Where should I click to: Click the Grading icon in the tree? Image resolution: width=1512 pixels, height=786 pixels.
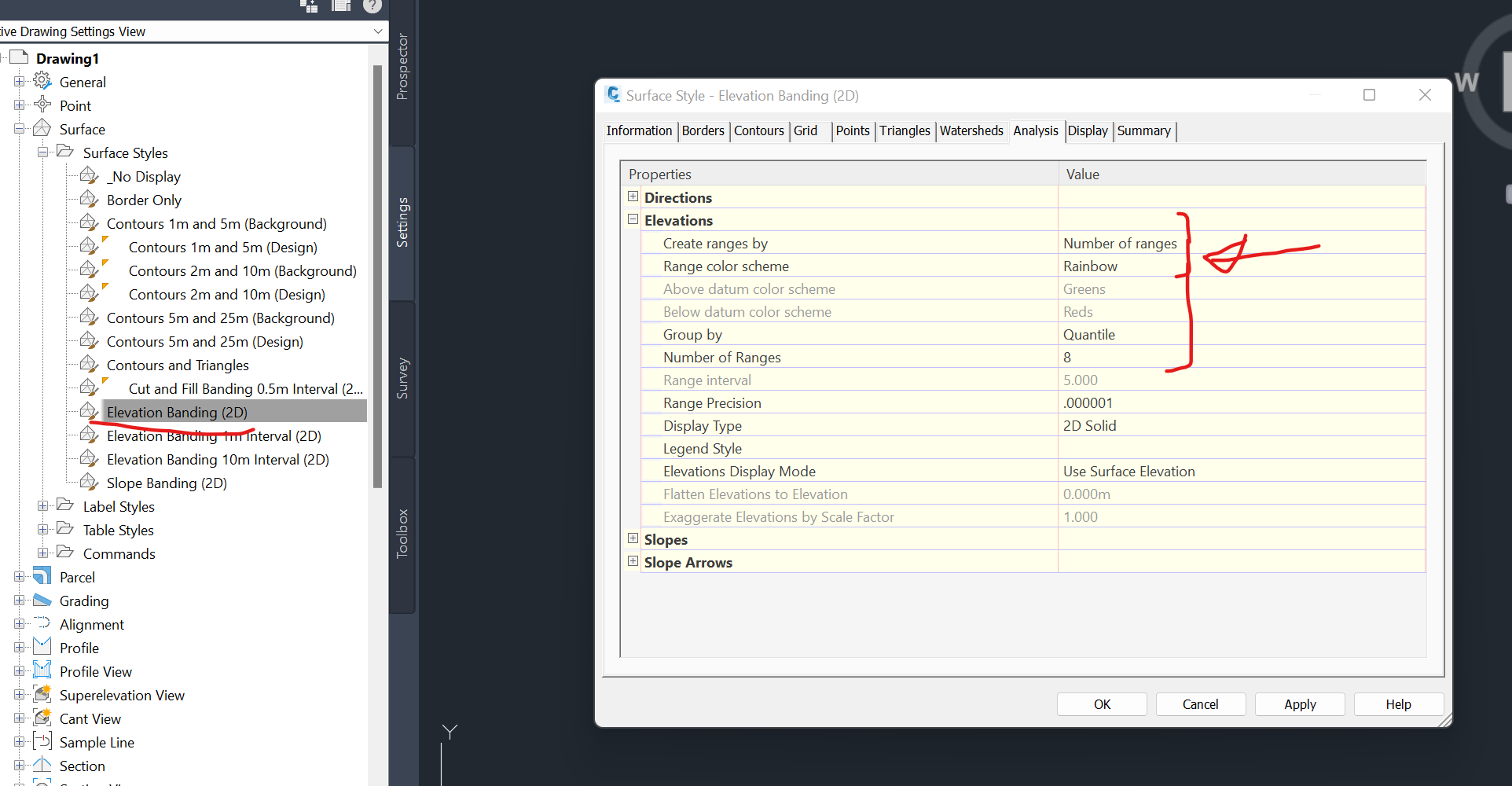coord(42,601)
